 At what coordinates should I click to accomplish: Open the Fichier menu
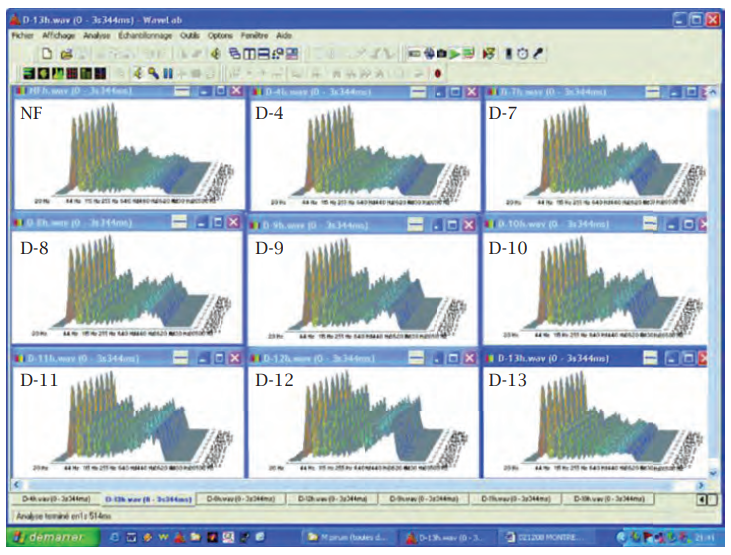[x=22, y=35]
